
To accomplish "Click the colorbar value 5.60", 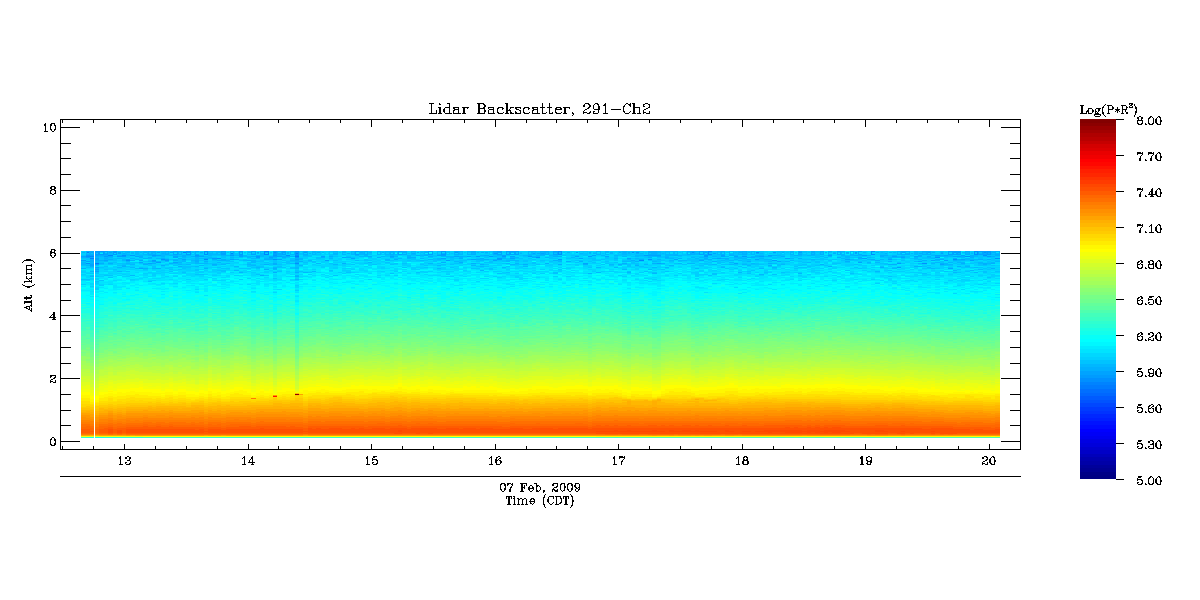I will (x=1148, y=409).
